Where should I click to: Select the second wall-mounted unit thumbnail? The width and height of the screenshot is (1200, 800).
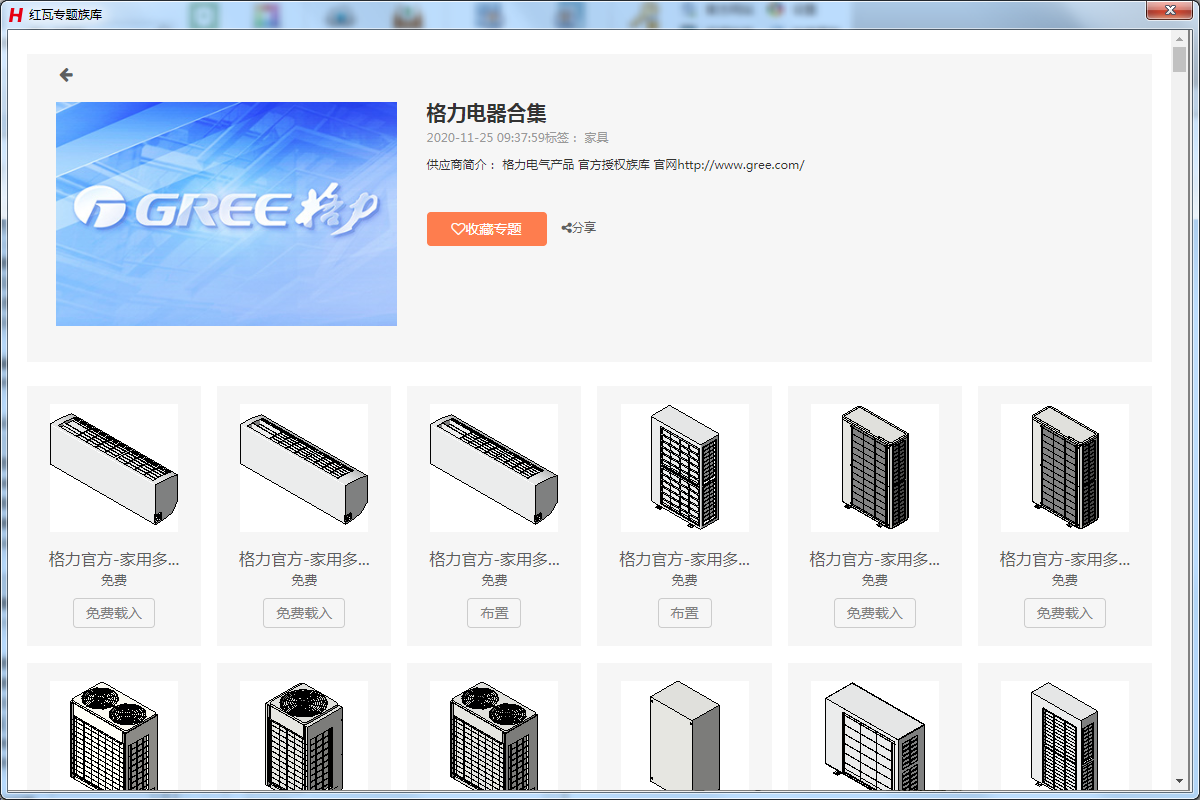pyautogui.click(x=303, y=468)
